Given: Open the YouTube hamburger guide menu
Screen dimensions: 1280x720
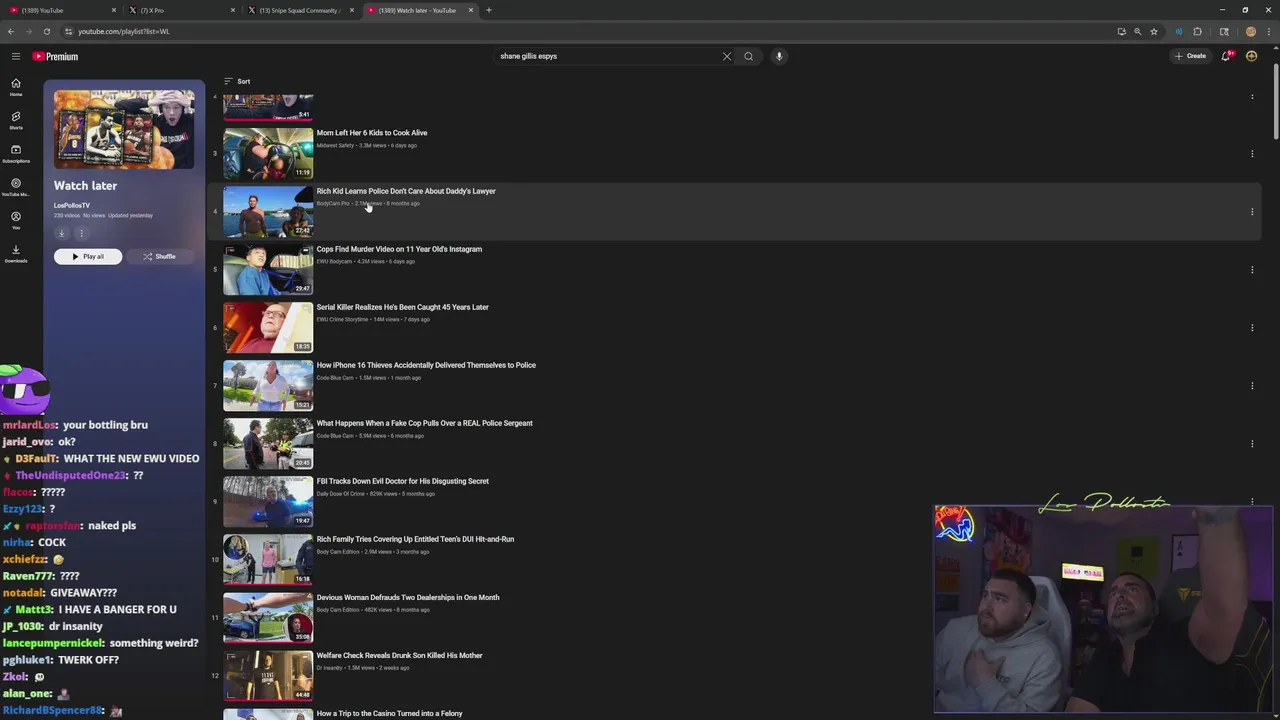Looking at the screenshot, I should pyautogui.click(x=15, y=56).
